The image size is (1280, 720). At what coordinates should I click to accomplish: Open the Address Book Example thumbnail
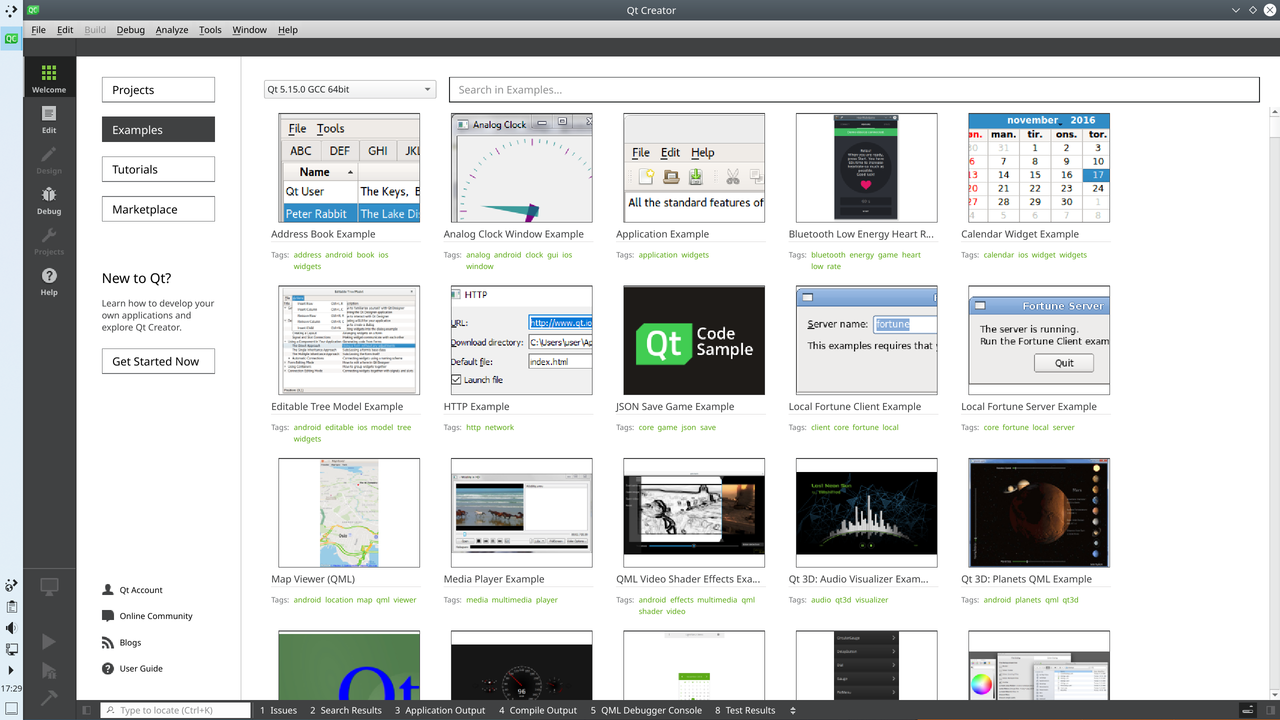[x=349, y=168]
